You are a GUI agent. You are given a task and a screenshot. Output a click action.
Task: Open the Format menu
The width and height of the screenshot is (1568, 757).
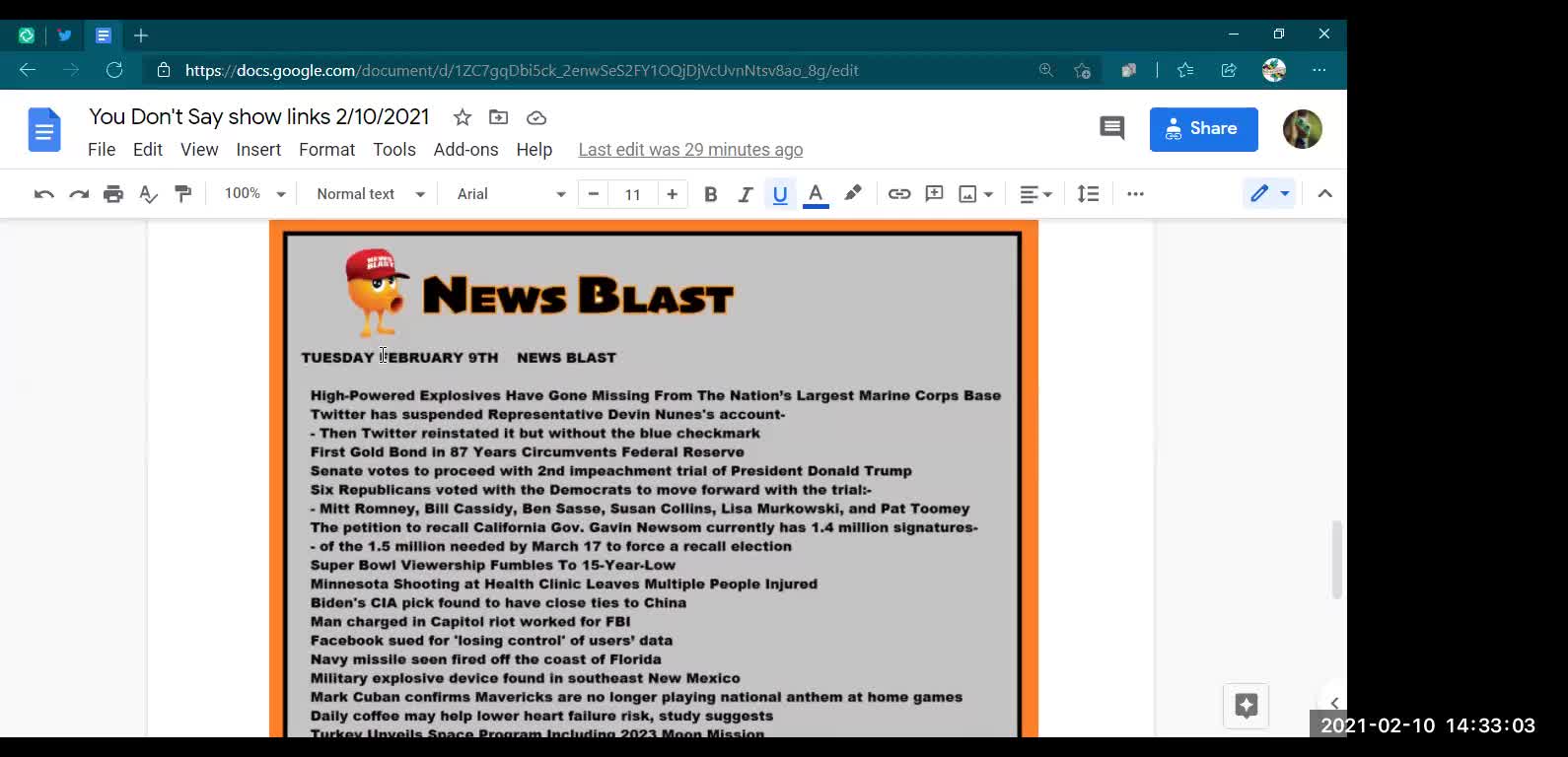click(326, 150)
